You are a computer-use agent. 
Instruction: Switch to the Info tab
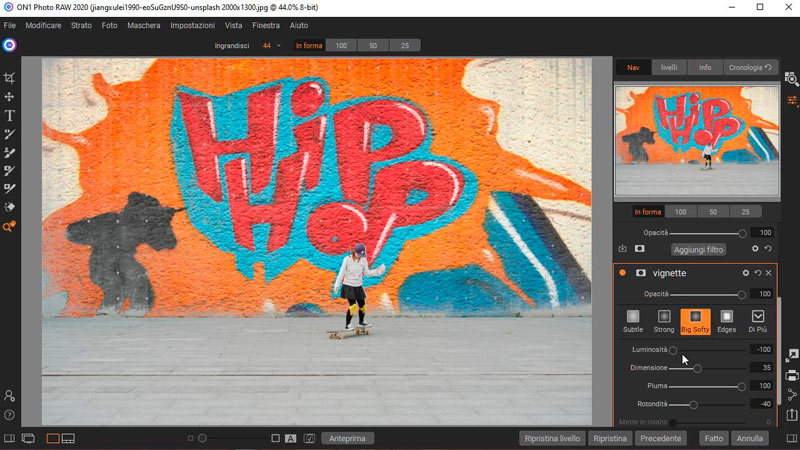click(x=705, y=67)
